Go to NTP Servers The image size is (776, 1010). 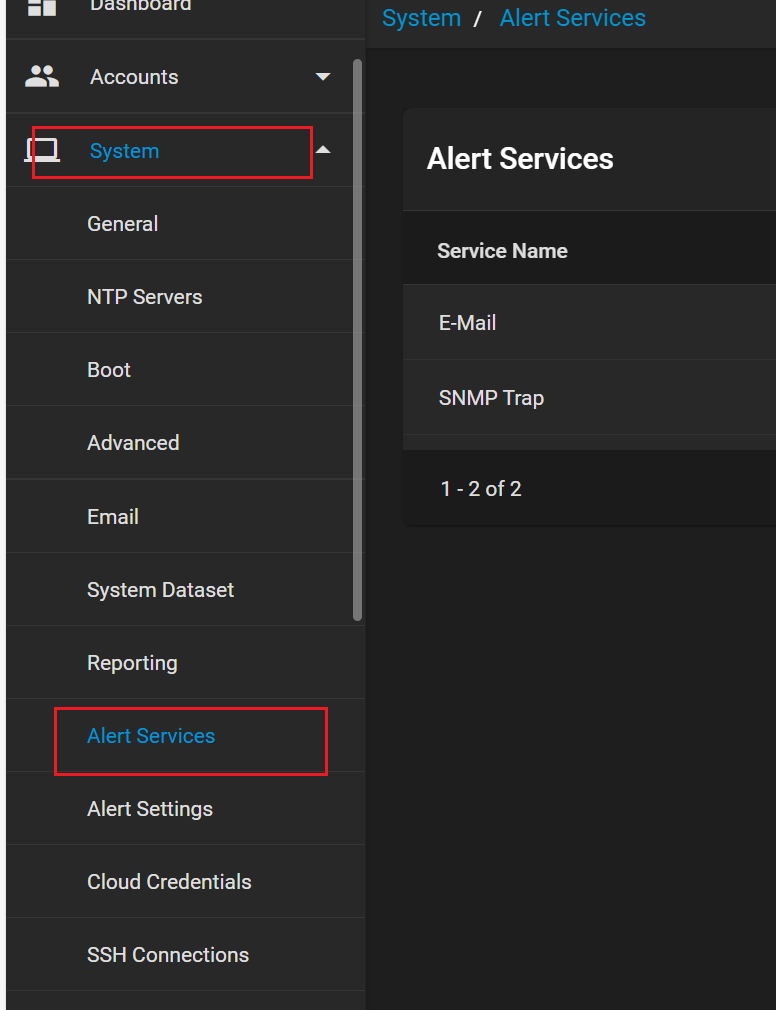(x=145, y=297)
